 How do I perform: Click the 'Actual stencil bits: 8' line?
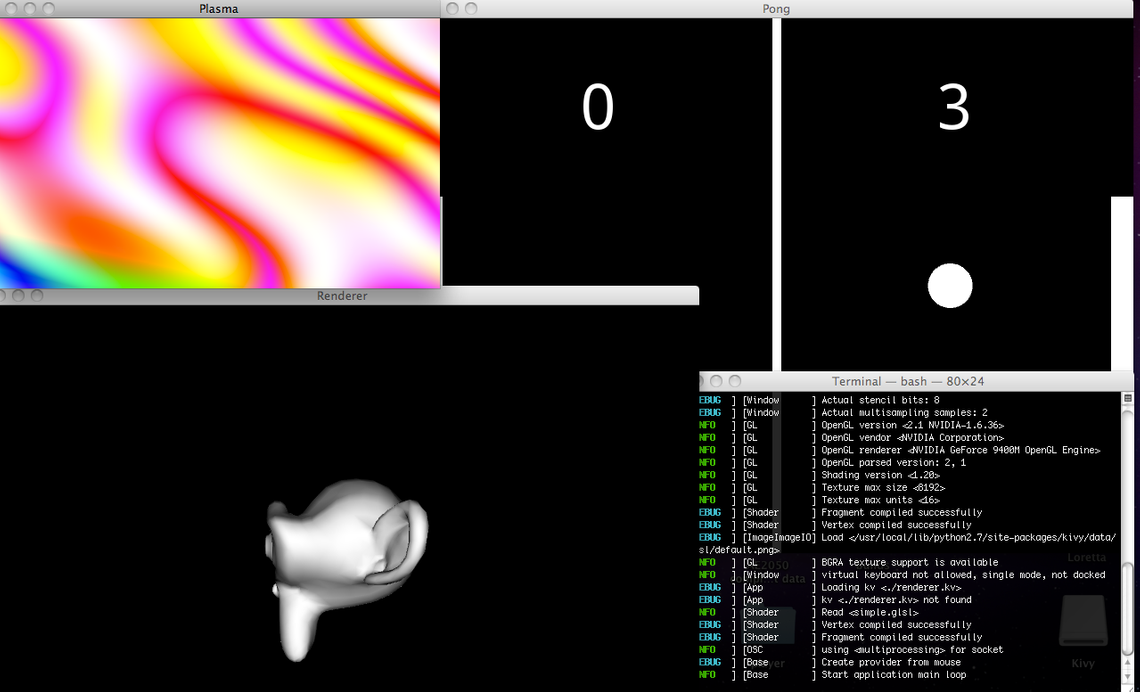click(880, 400)
